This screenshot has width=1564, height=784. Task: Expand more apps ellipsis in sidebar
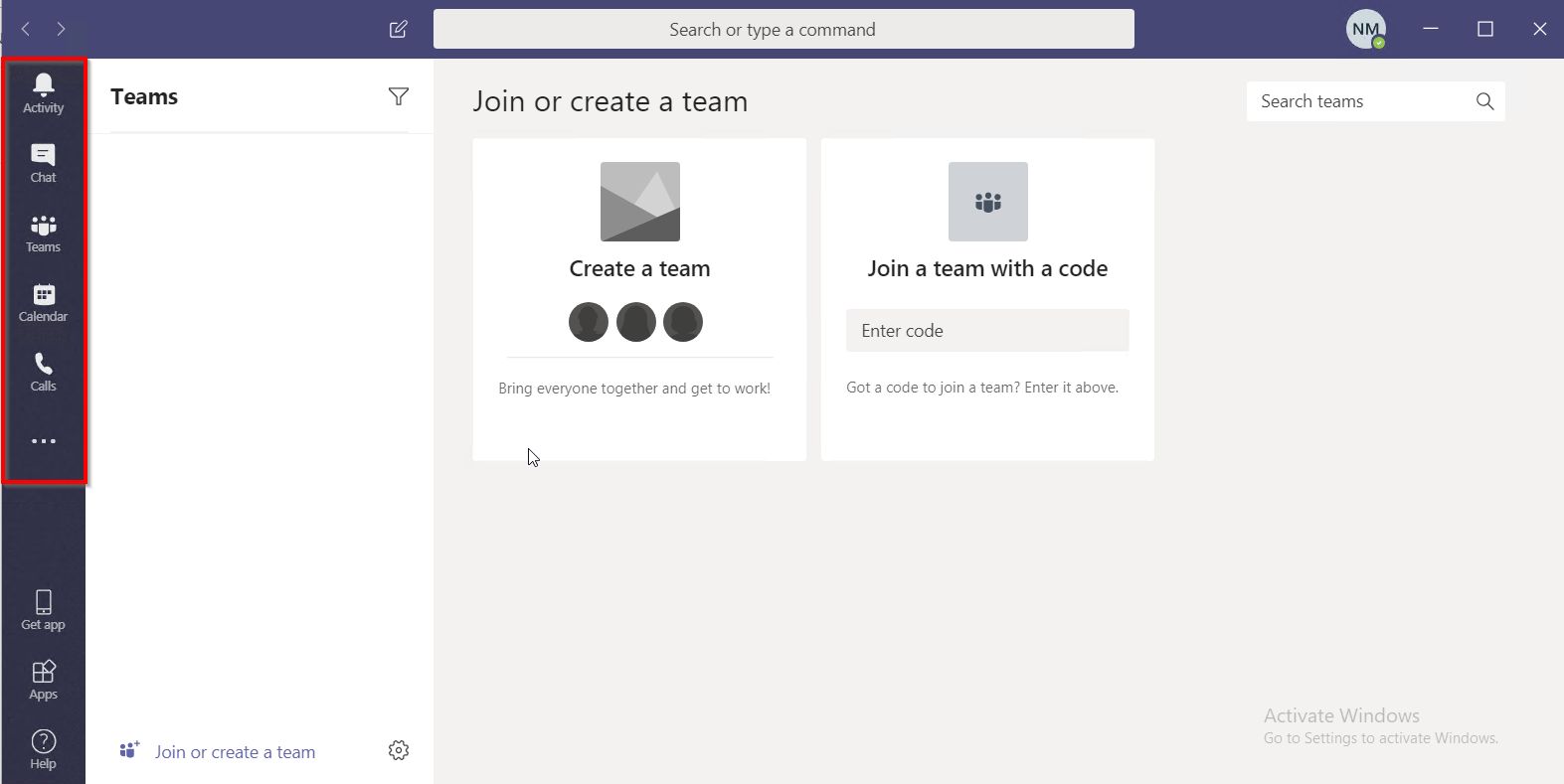pos(43,441)
